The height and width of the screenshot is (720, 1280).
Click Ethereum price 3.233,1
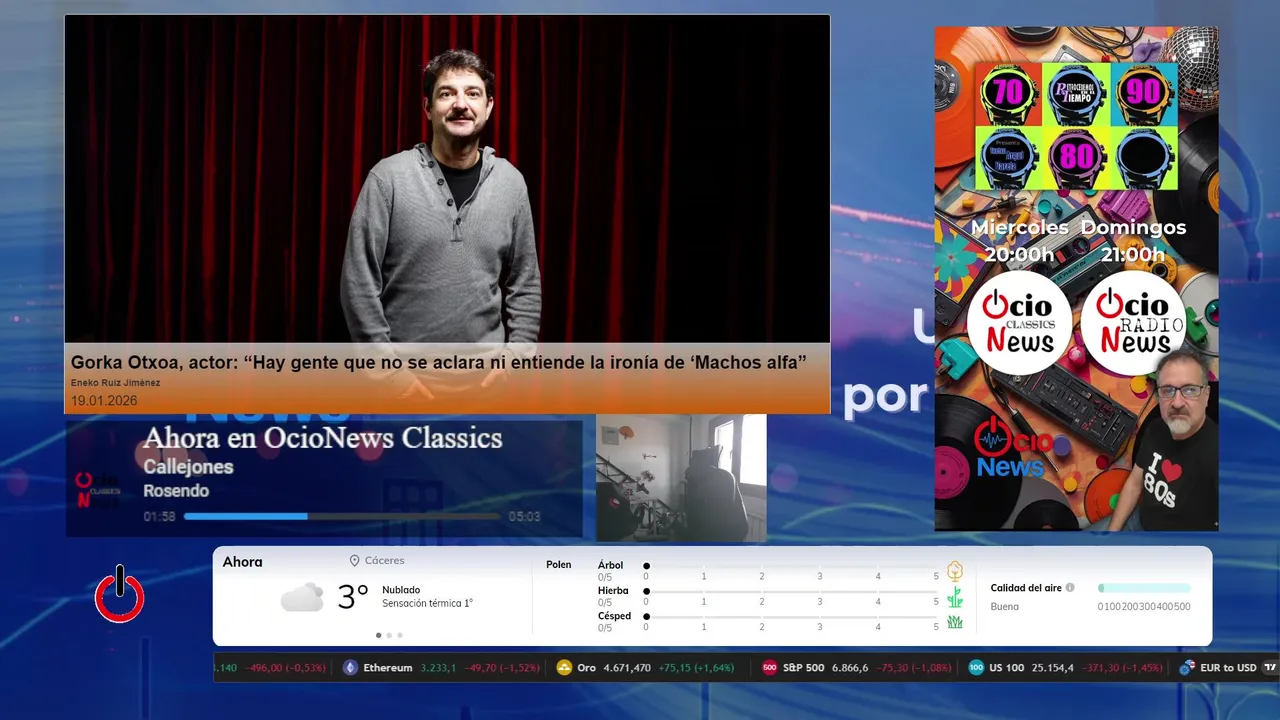(439, 668)
